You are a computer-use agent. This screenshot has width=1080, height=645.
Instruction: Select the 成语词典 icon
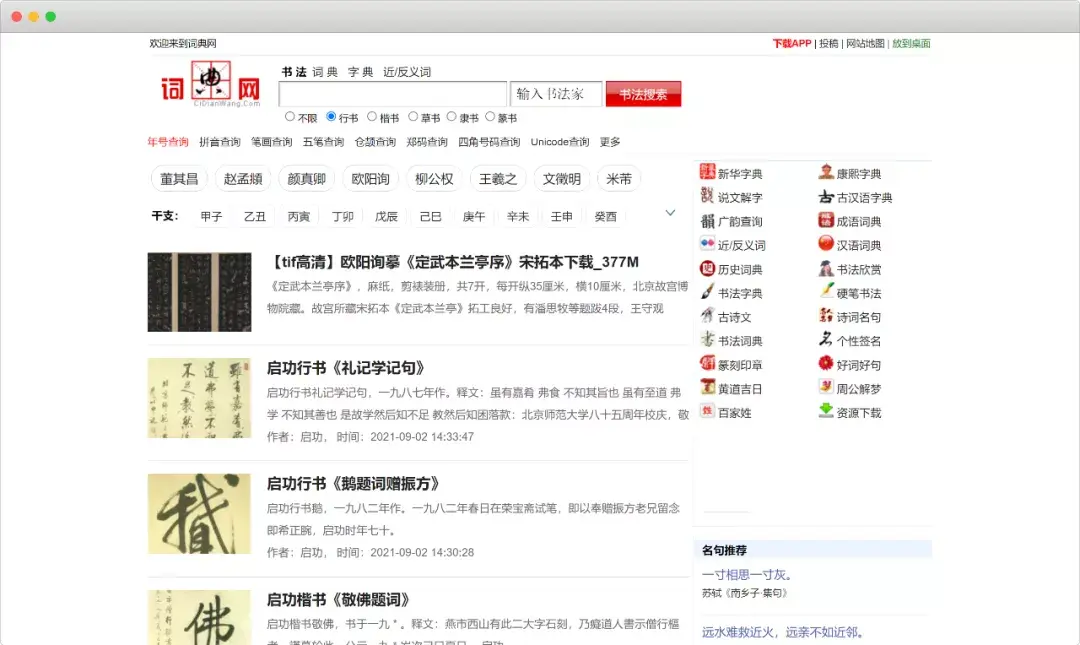tap(826, 221)
